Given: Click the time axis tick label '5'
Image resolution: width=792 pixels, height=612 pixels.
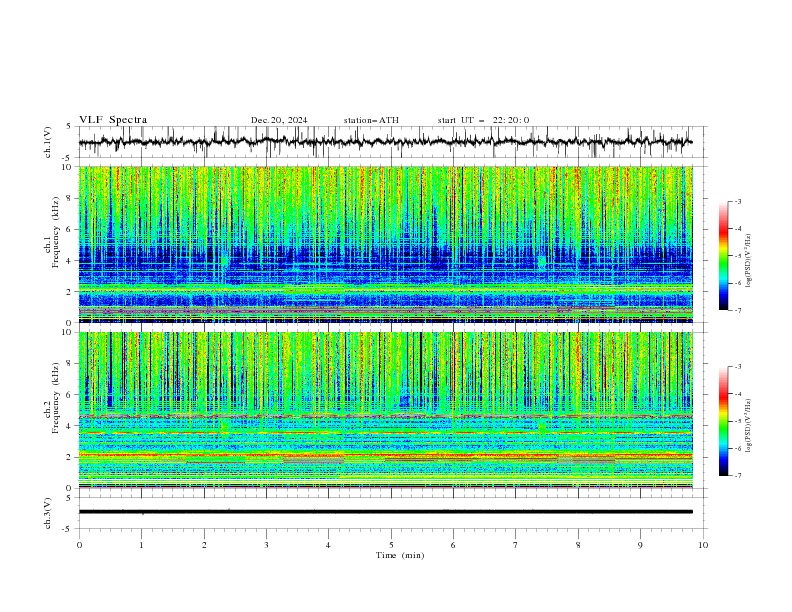Looking at the screenshot, I should tap(391, 545).
